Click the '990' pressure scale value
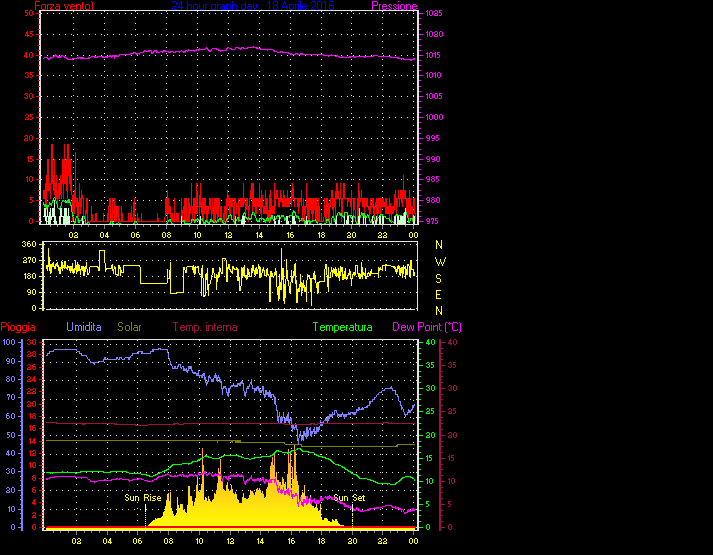This screenshot has width=713, height=555. pos(432,159)
